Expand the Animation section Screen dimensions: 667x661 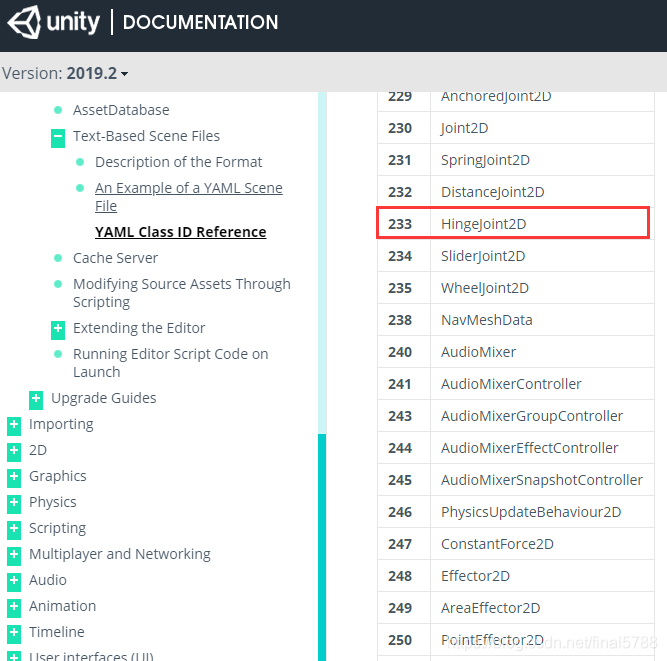[14, 607]
